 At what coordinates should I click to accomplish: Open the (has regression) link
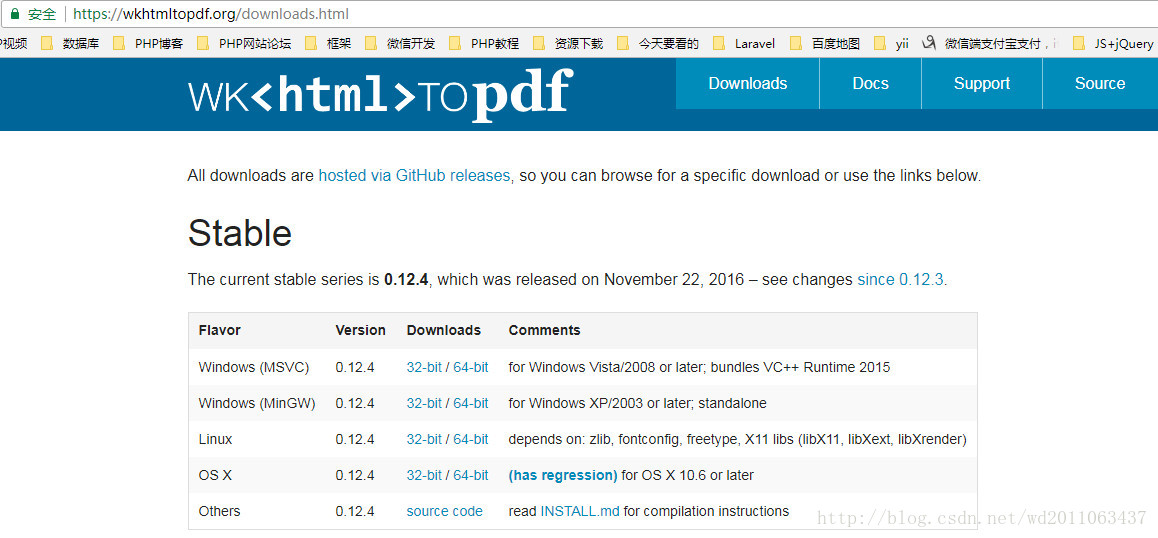(563, 475)
